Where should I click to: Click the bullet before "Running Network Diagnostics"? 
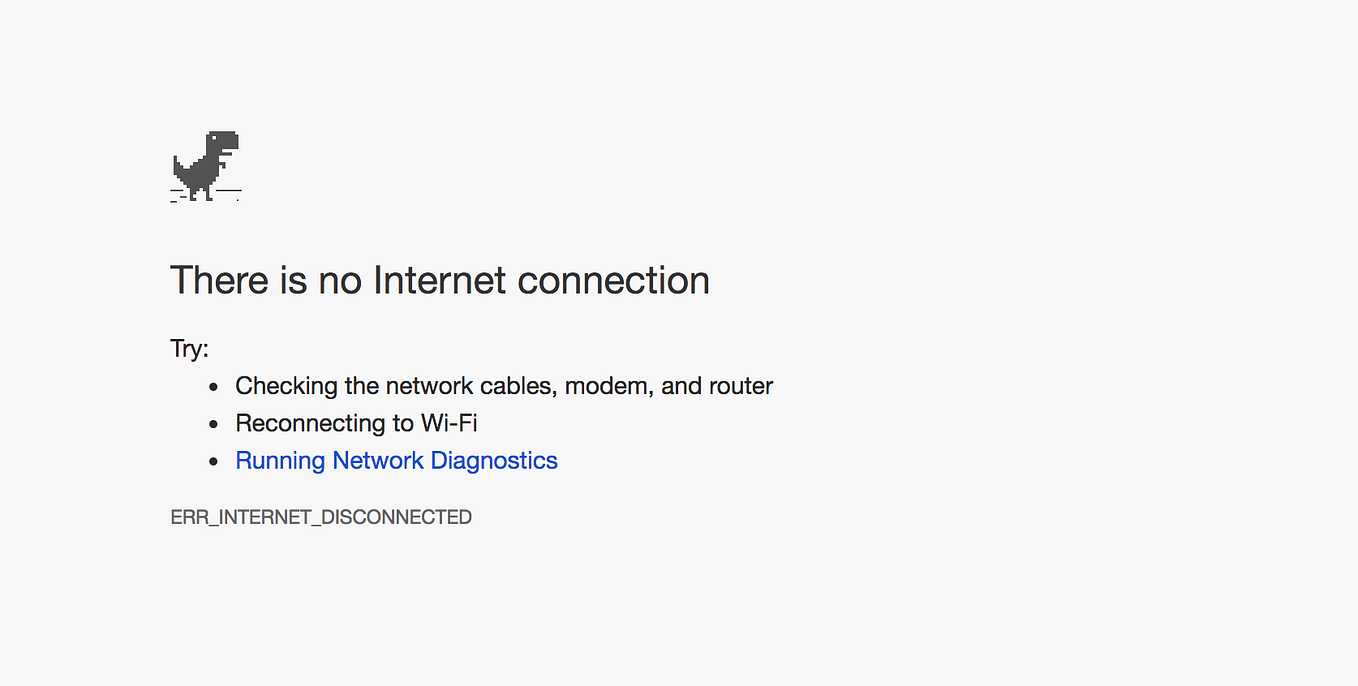pos(213,461)
